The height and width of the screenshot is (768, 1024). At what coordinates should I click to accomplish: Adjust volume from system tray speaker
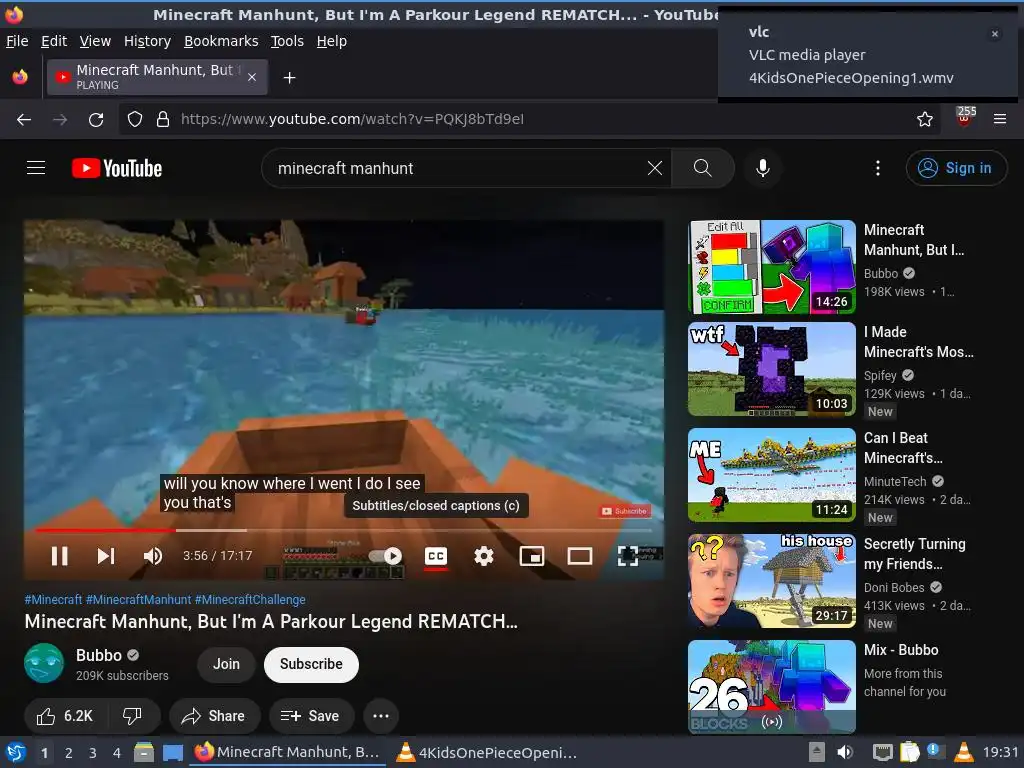click(x=845, y=752)
